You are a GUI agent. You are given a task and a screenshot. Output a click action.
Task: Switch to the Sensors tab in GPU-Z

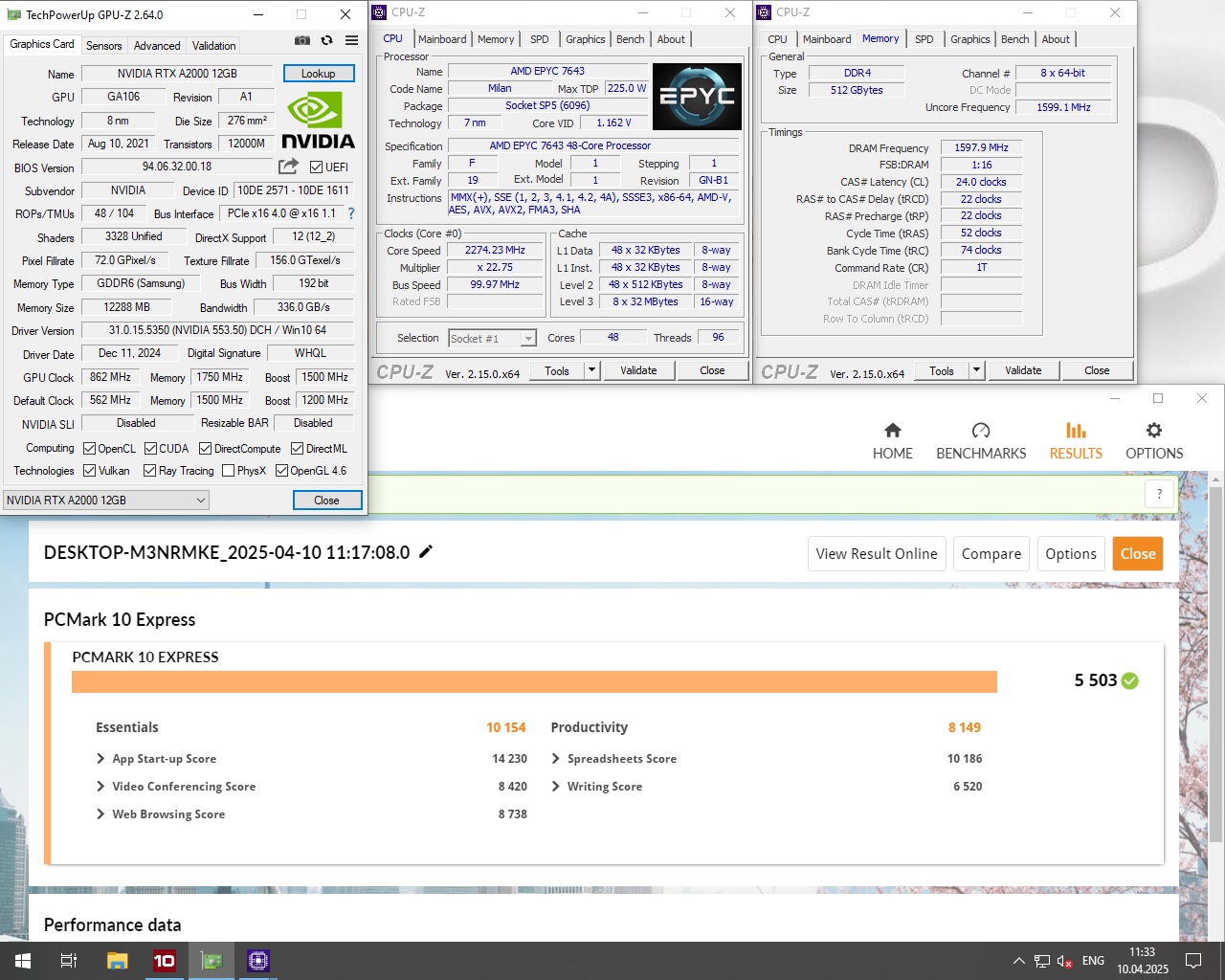click(x=103, y=46)
